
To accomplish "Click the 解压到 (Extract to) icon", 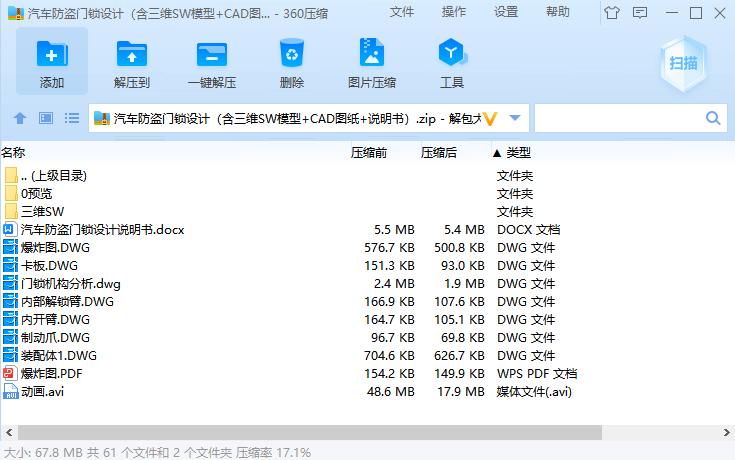I will pyautogui.click(x=132, y=53).
